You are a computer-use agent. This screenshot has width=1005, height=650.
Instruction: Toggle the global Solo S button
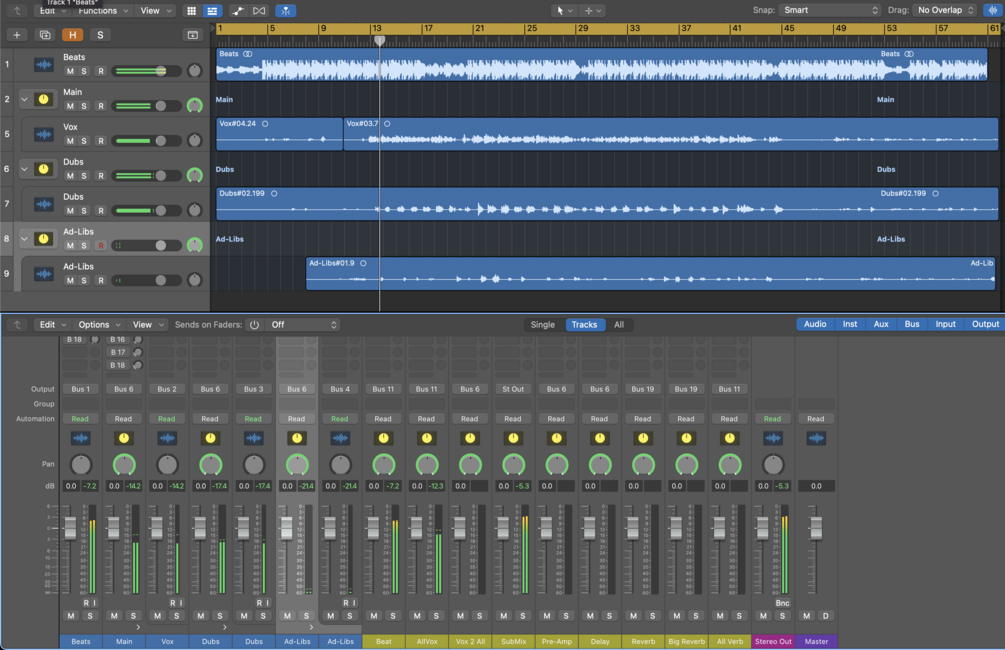(x=100, y=35)
